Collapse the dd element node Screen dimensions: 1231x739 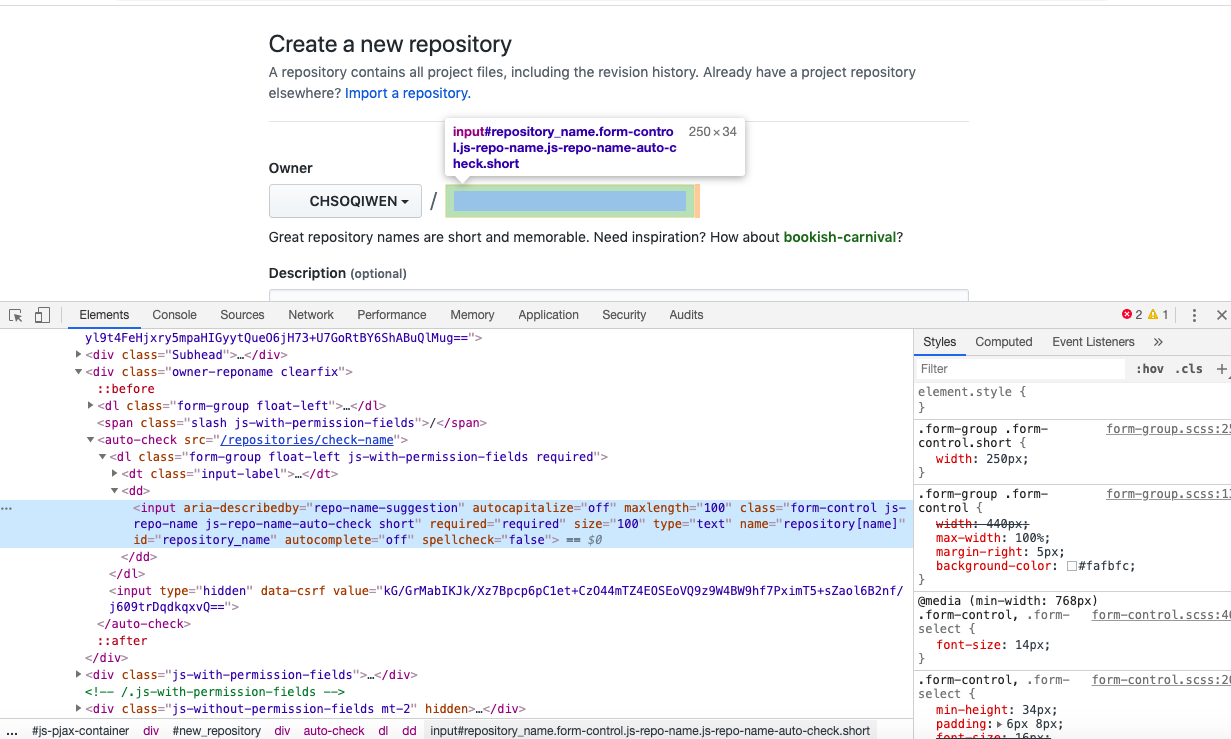[x=115, y=491]
